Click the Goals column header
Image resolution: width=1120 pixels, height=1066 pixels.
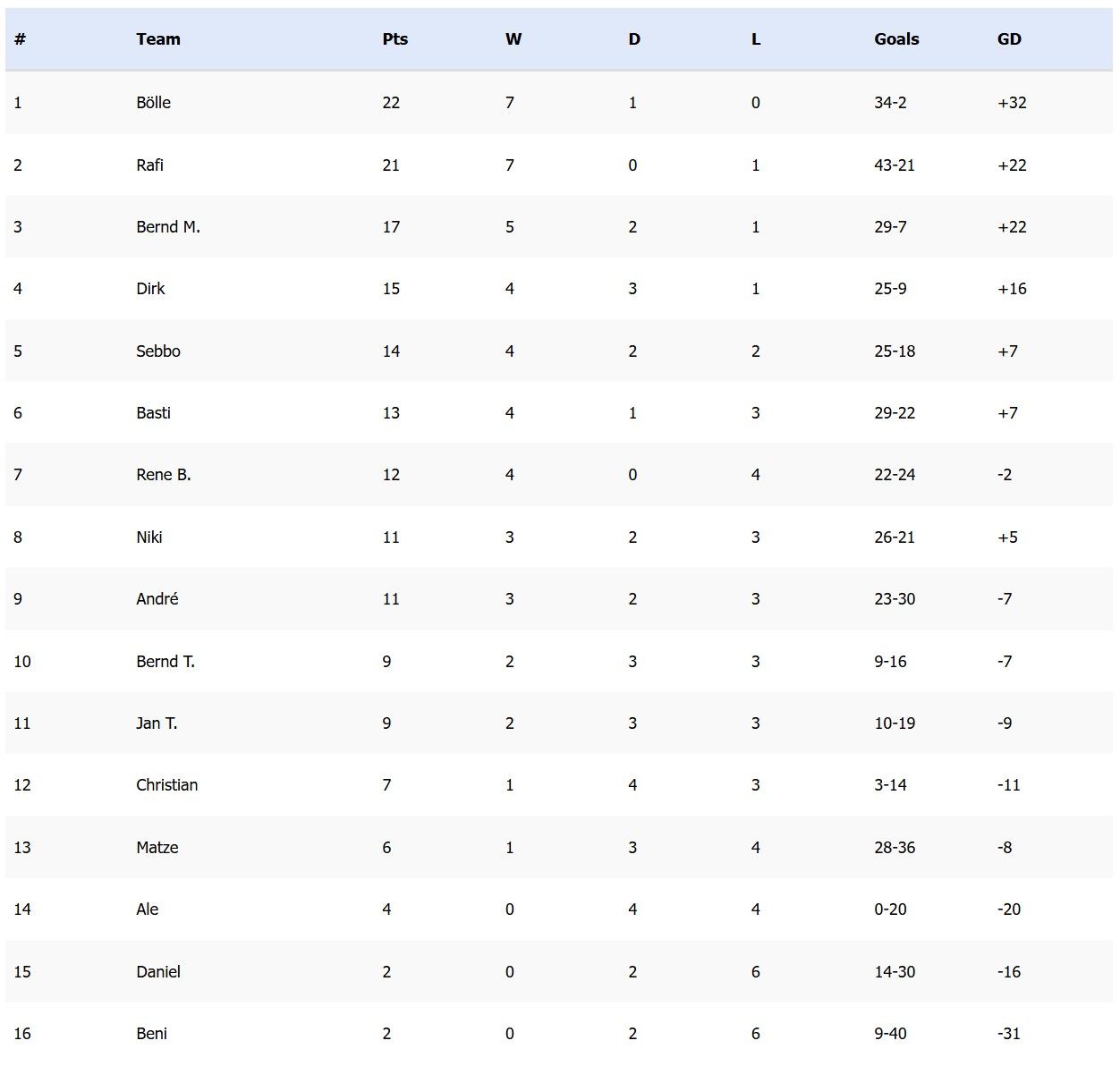896,39
